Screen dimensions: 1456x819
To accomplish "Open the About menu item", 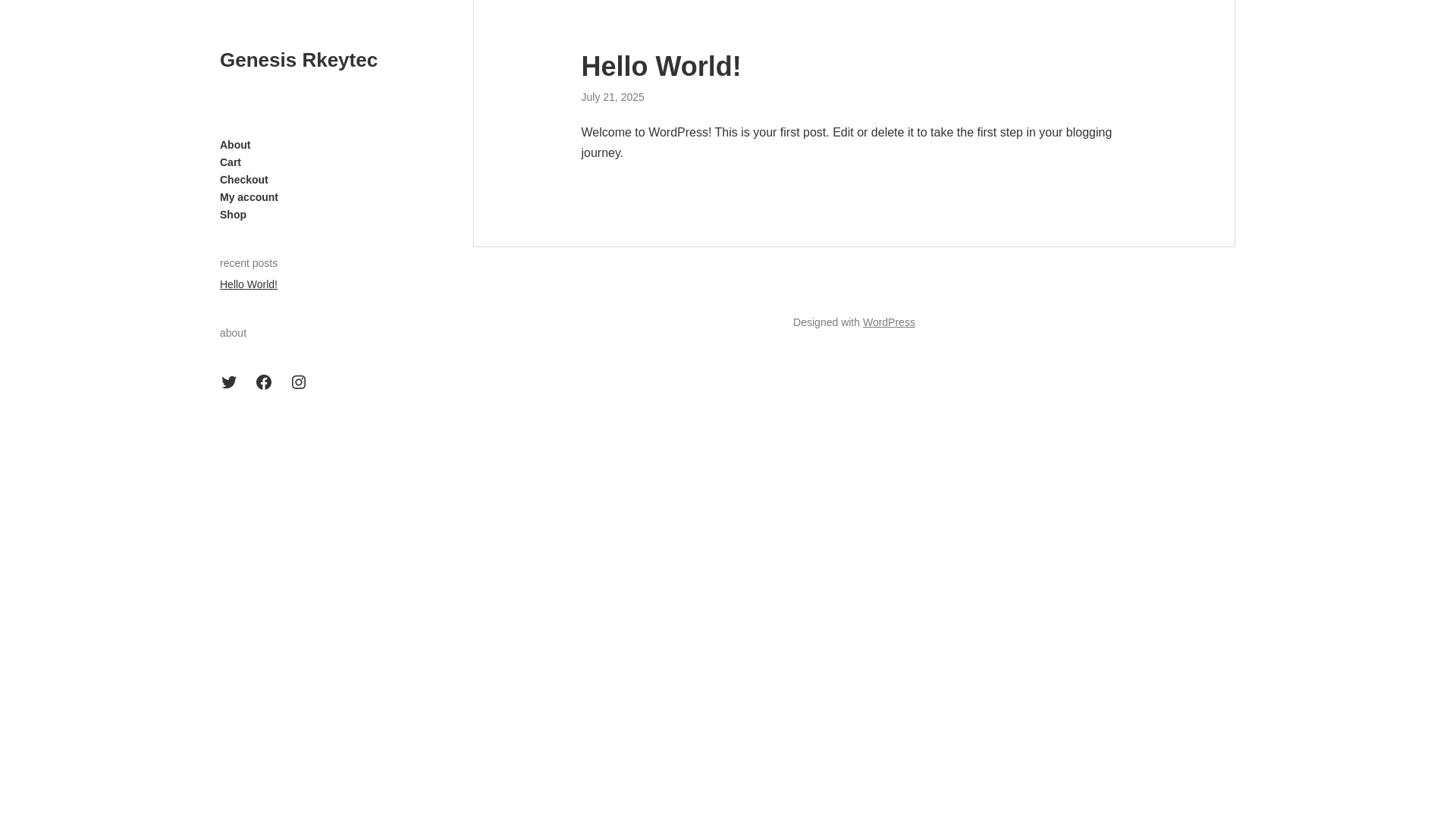I will [x=235, y=145].
